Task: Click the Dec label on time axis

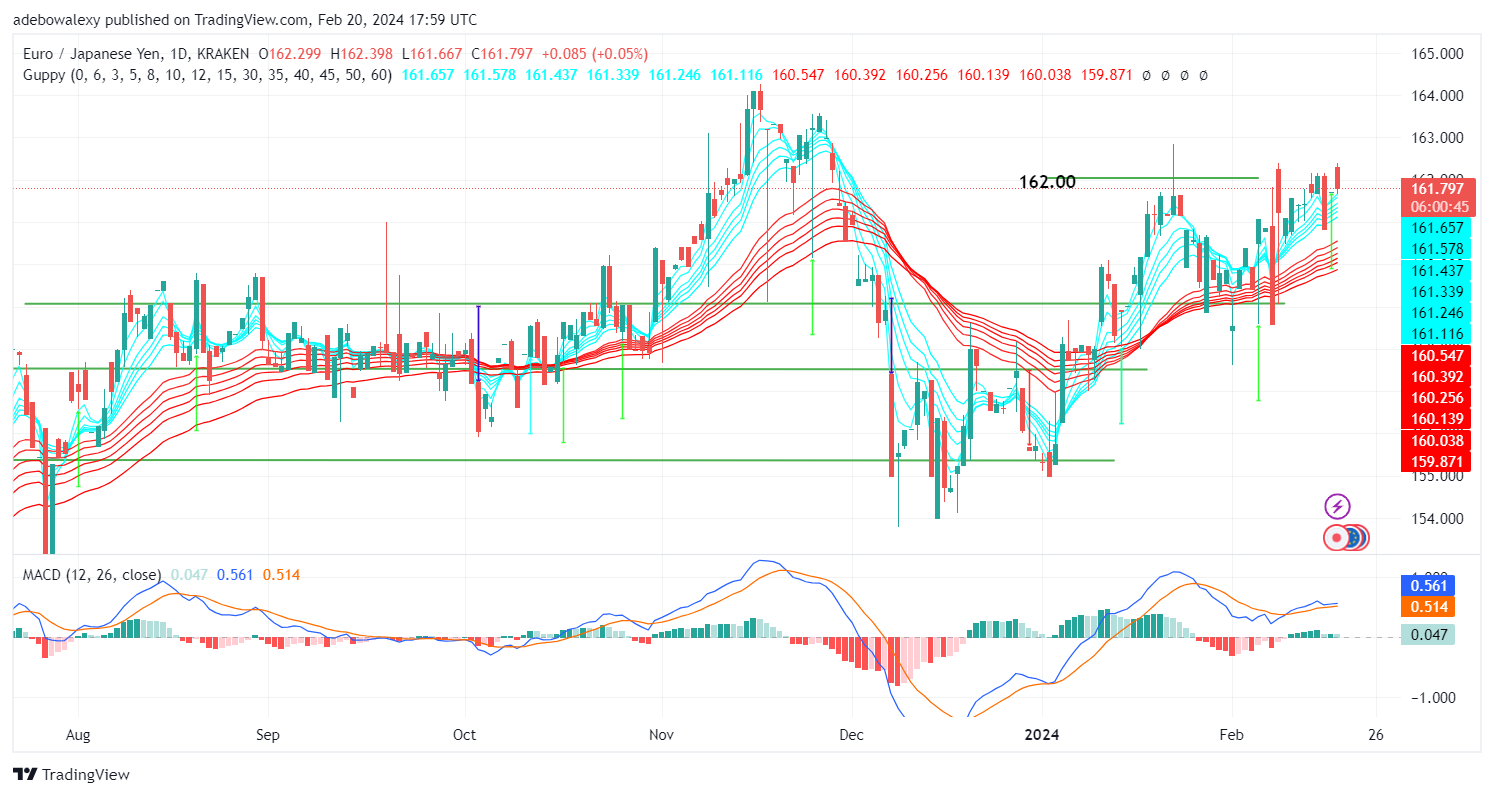Action: (849, 735)
